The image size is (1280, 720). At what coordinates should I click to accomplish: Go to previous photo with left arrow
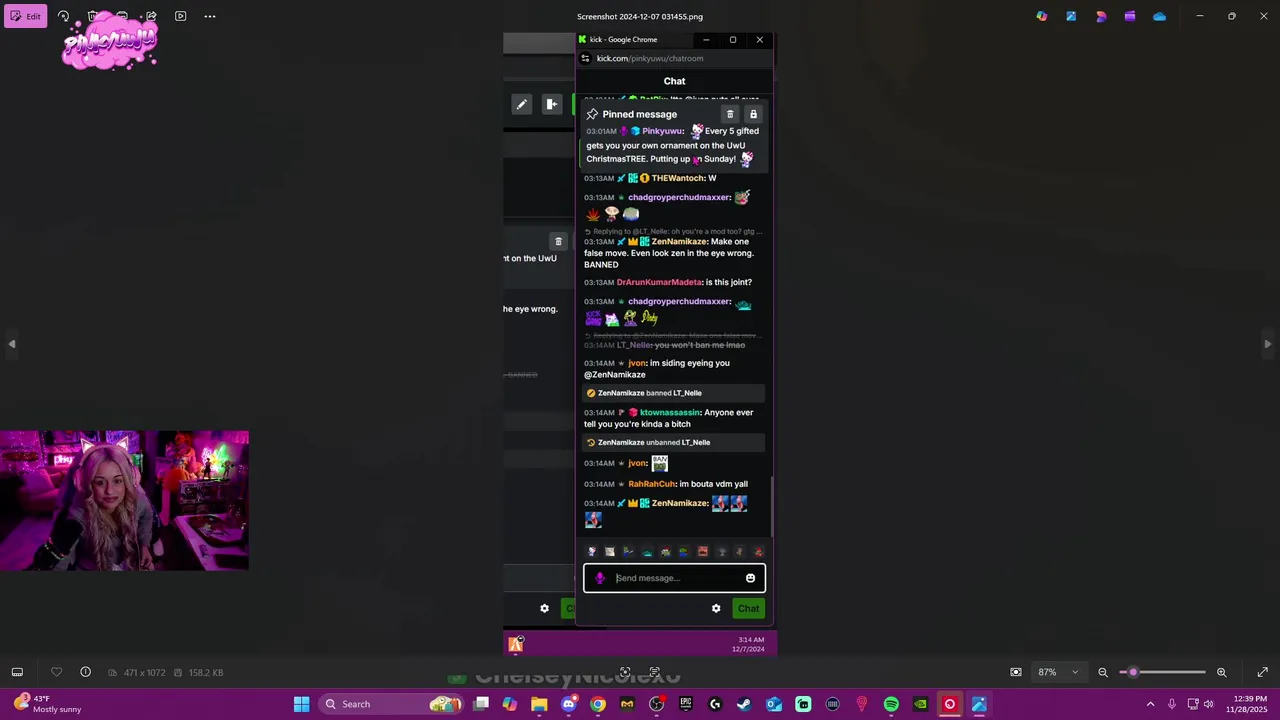tap(12, 344)
